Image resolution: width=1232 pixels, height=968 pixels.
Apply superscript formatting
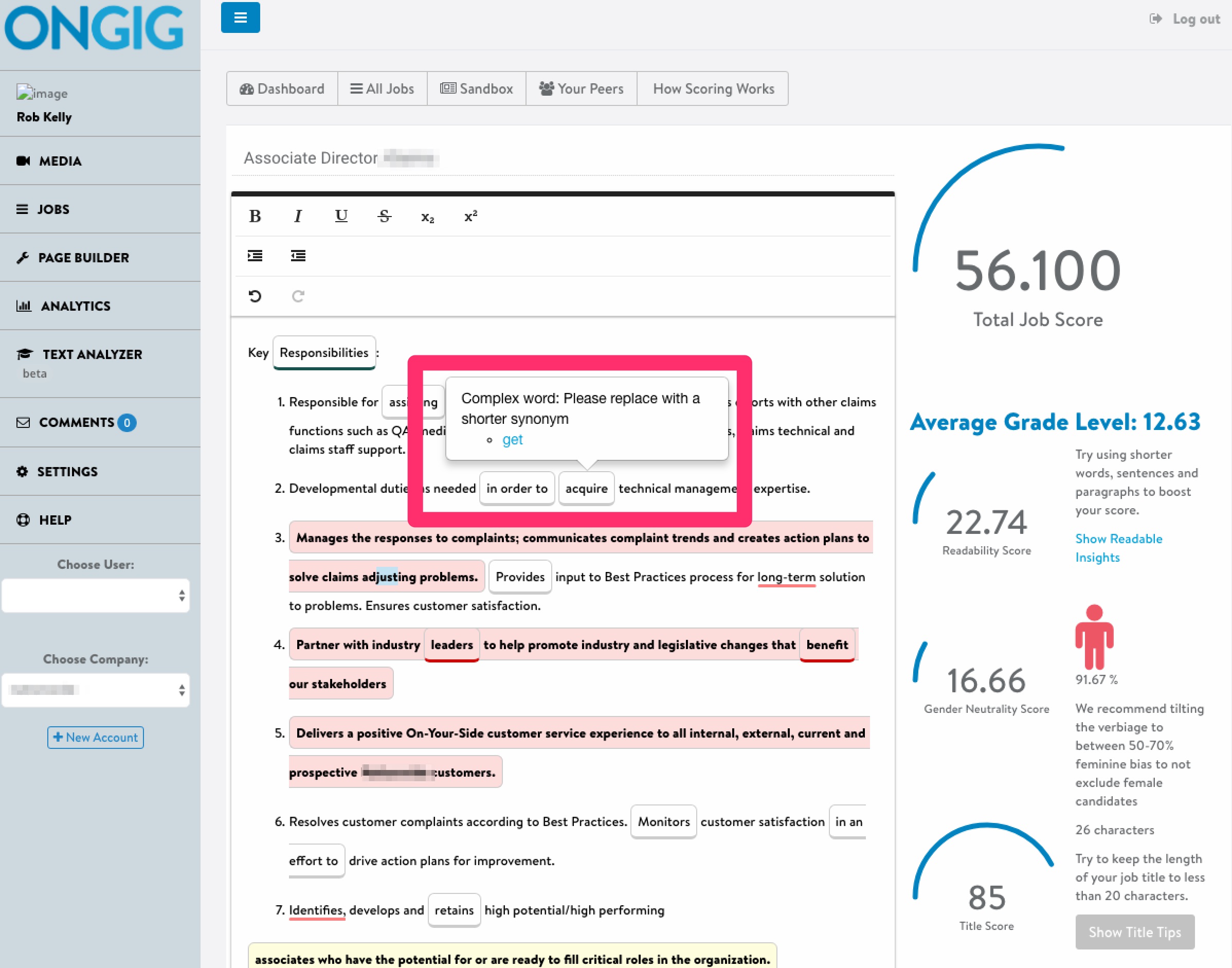[470, 216]
